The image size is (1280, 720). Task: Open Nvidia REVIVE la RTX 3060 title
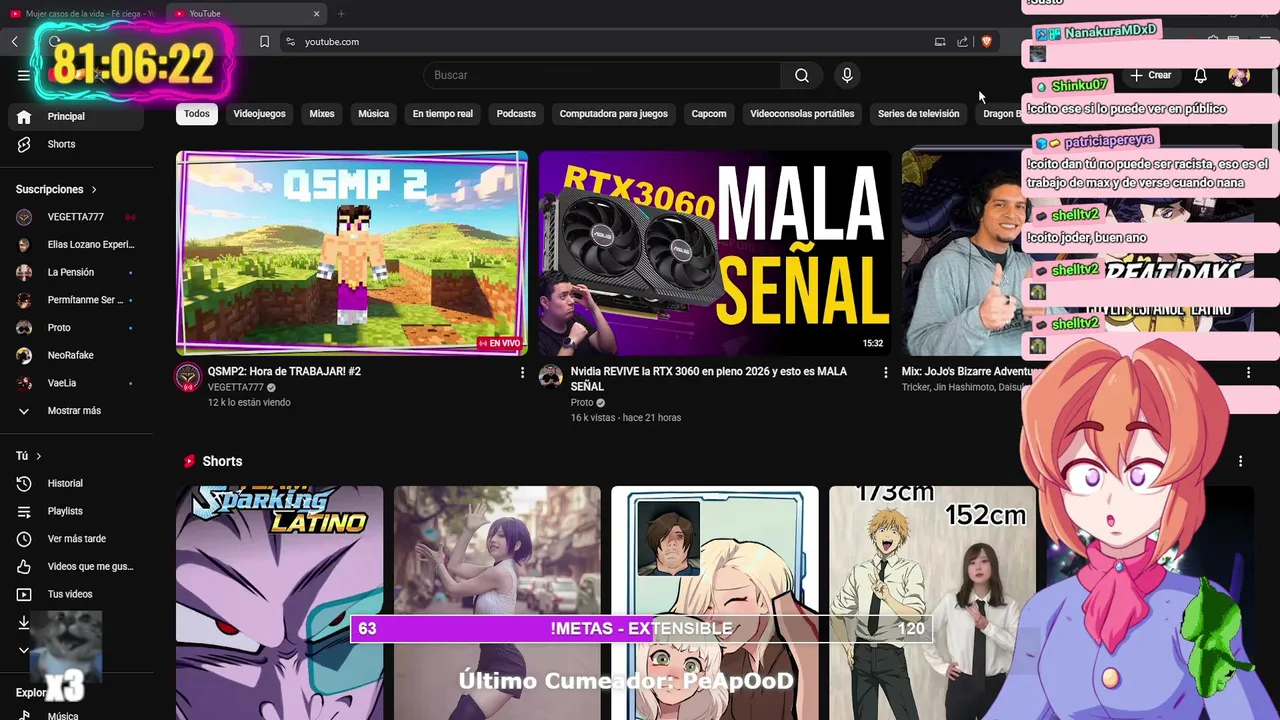tap(709, 378)
